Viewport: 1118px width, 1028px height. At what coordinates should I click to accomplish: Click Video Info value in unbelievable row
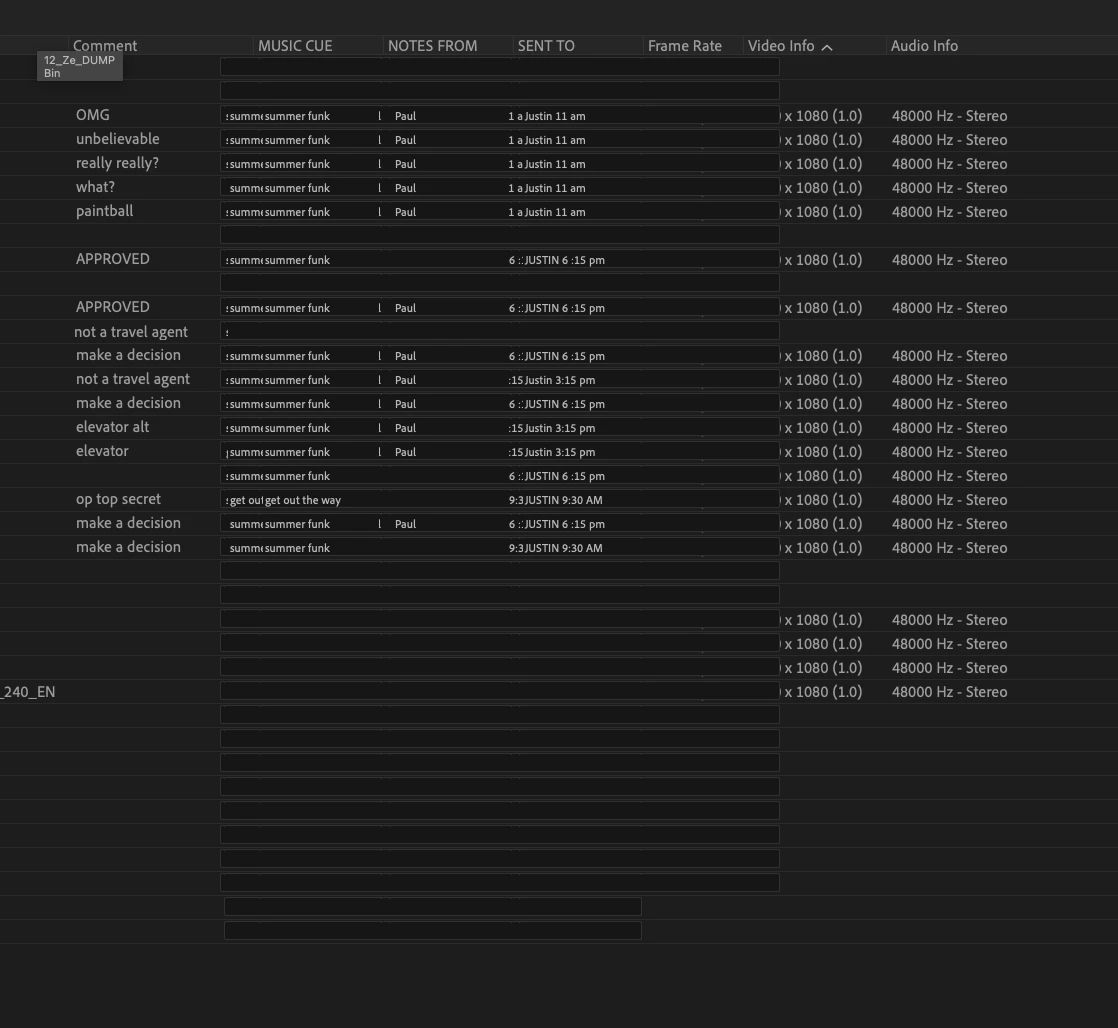[x=823, y=140]
